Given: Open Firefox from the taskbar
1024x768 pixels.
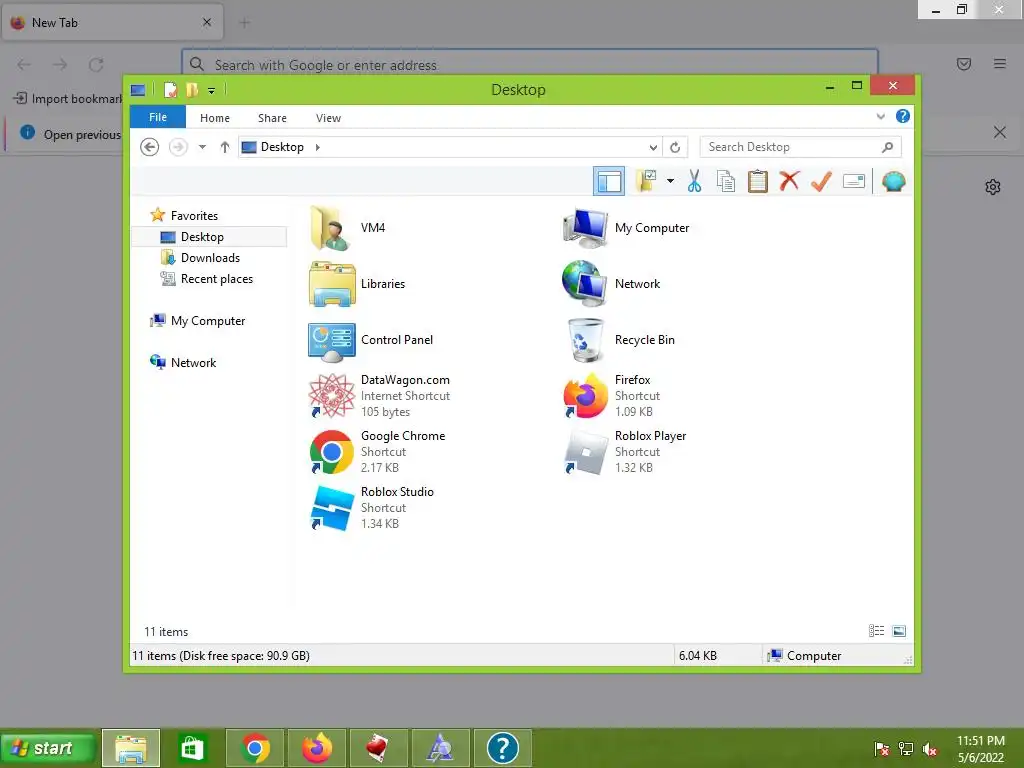Looking at the screenshot, I should 317,748.
